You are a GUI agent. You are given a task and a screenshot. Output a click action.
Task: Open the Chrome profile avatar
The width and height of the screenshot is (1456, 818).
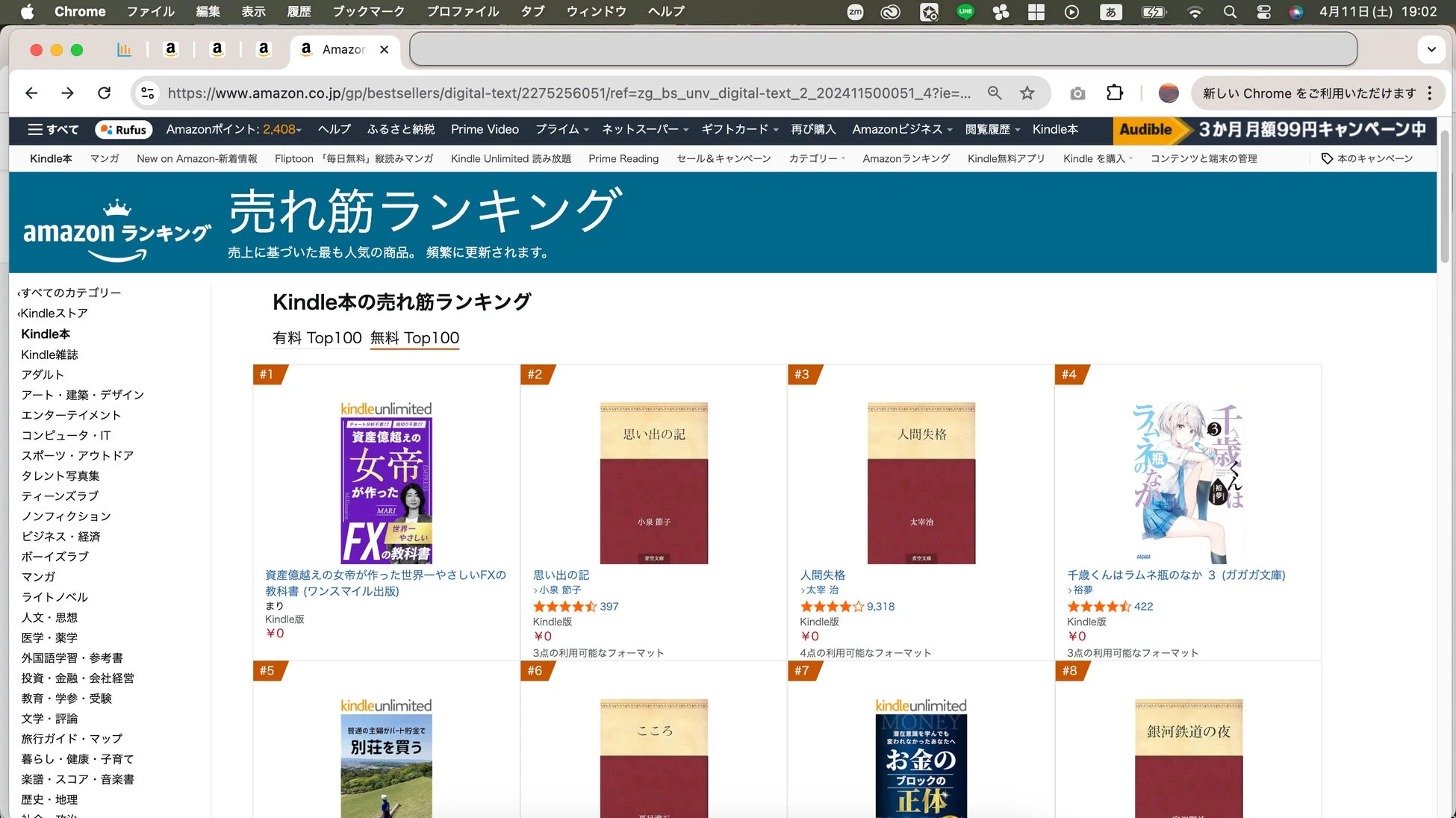(1169, 93)
